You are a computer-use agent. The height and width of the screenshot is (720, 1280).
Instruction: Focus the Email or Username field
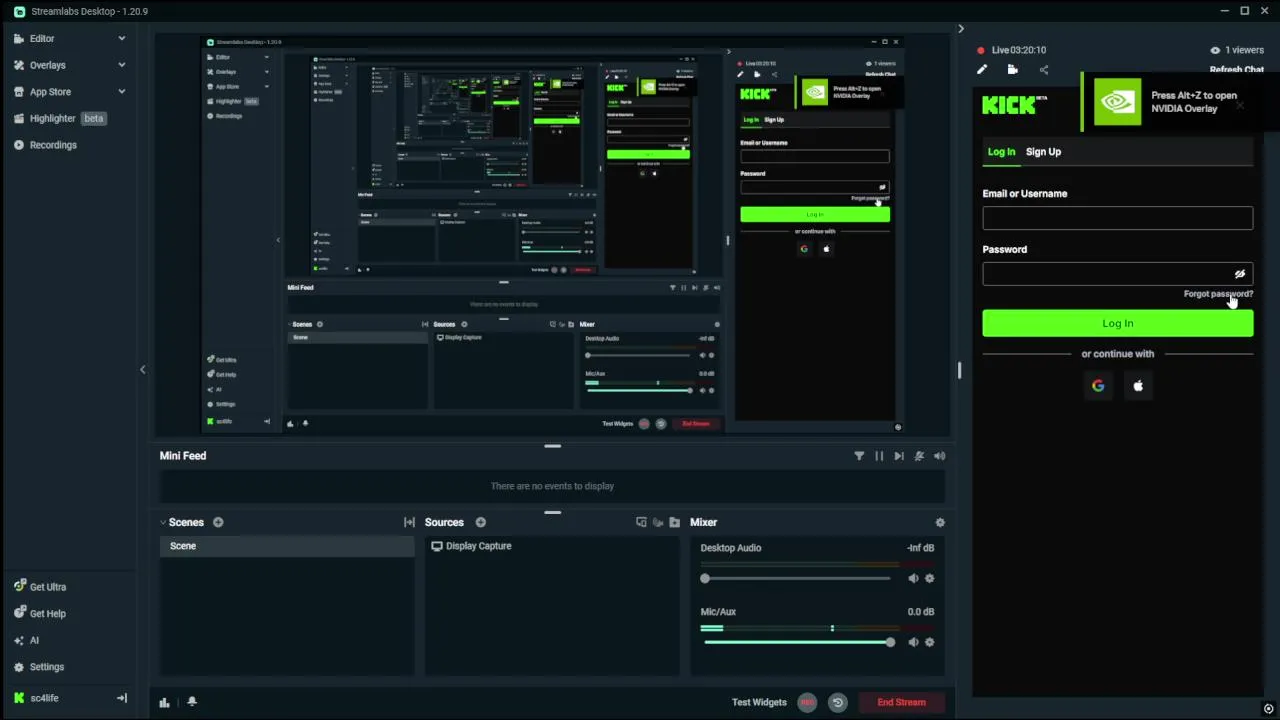pos(1117,218)
